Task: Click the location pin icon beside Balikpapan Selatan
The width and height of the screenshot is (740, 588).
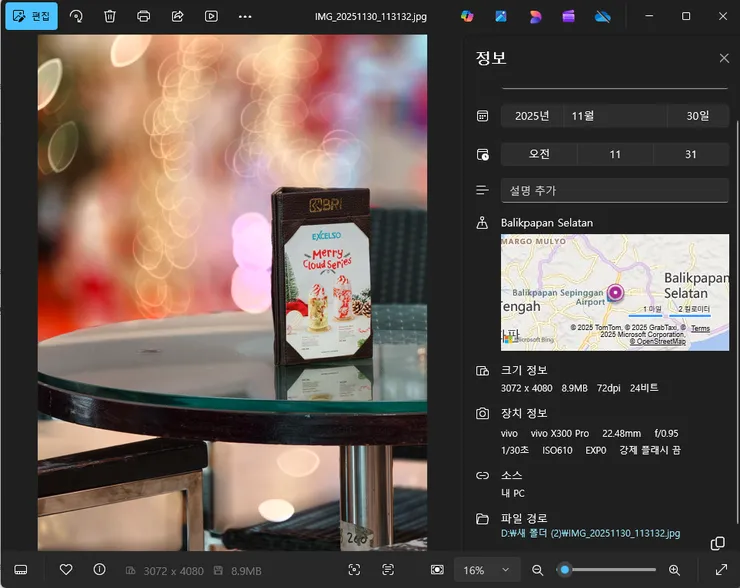Action: pos(482,223)
